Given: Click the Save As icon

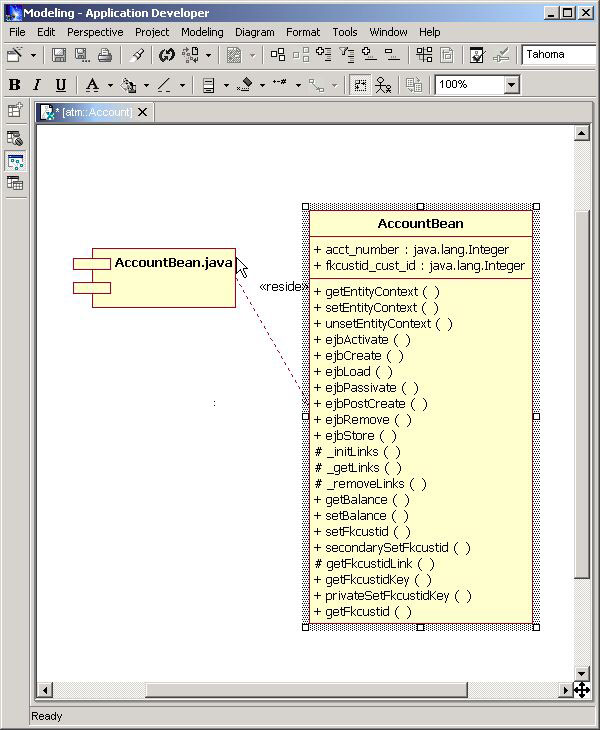Looking at the screenshot, I should pos(82,55).
